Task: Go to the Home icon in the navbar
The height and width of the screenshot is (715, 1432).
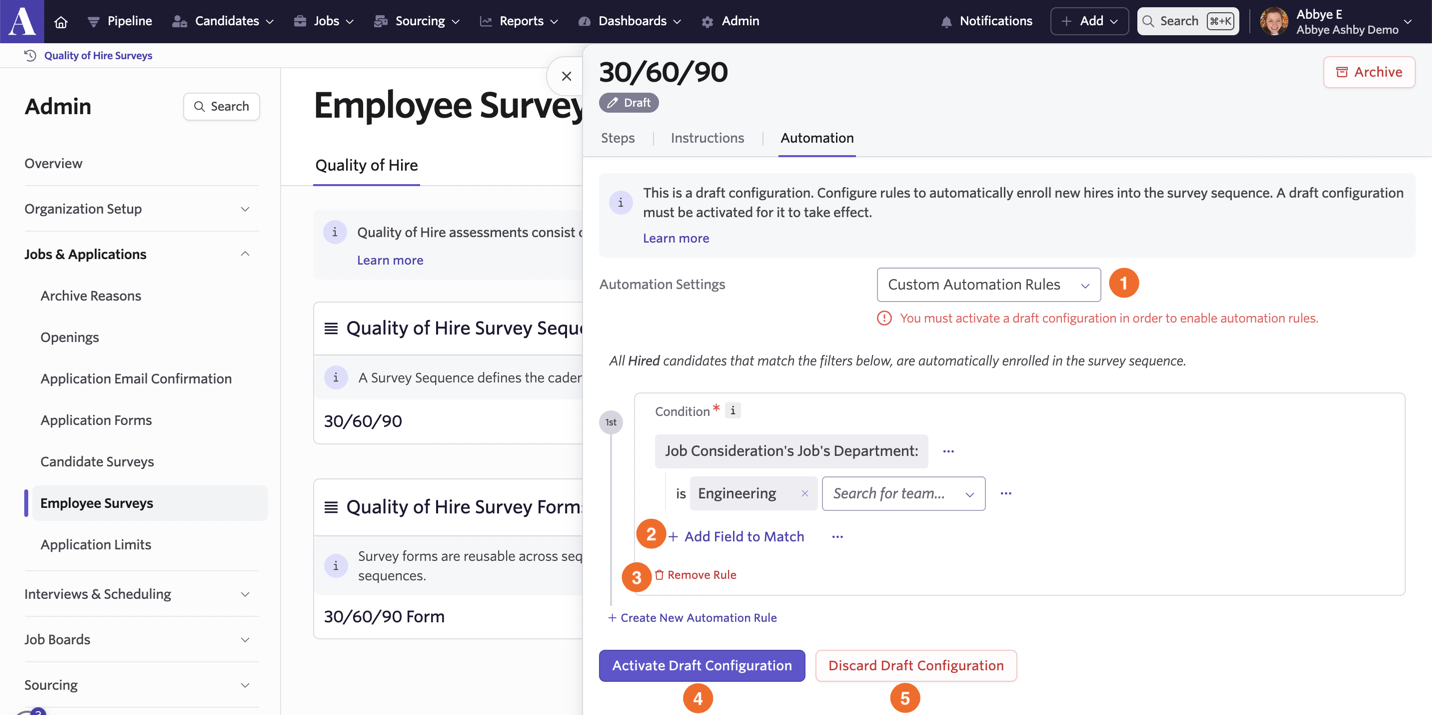Action: pos(61,21)
